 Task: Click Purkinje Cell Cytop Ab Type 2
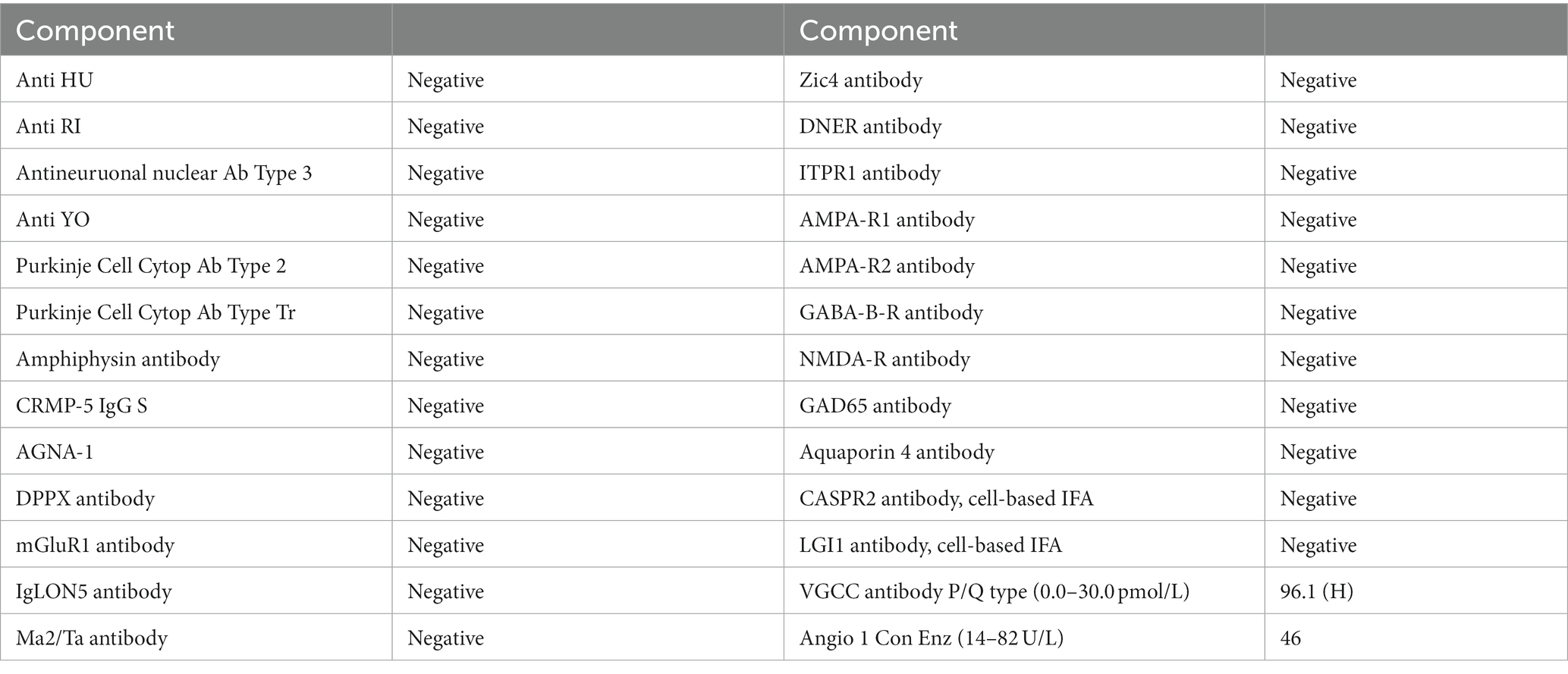tap(151, 266)
